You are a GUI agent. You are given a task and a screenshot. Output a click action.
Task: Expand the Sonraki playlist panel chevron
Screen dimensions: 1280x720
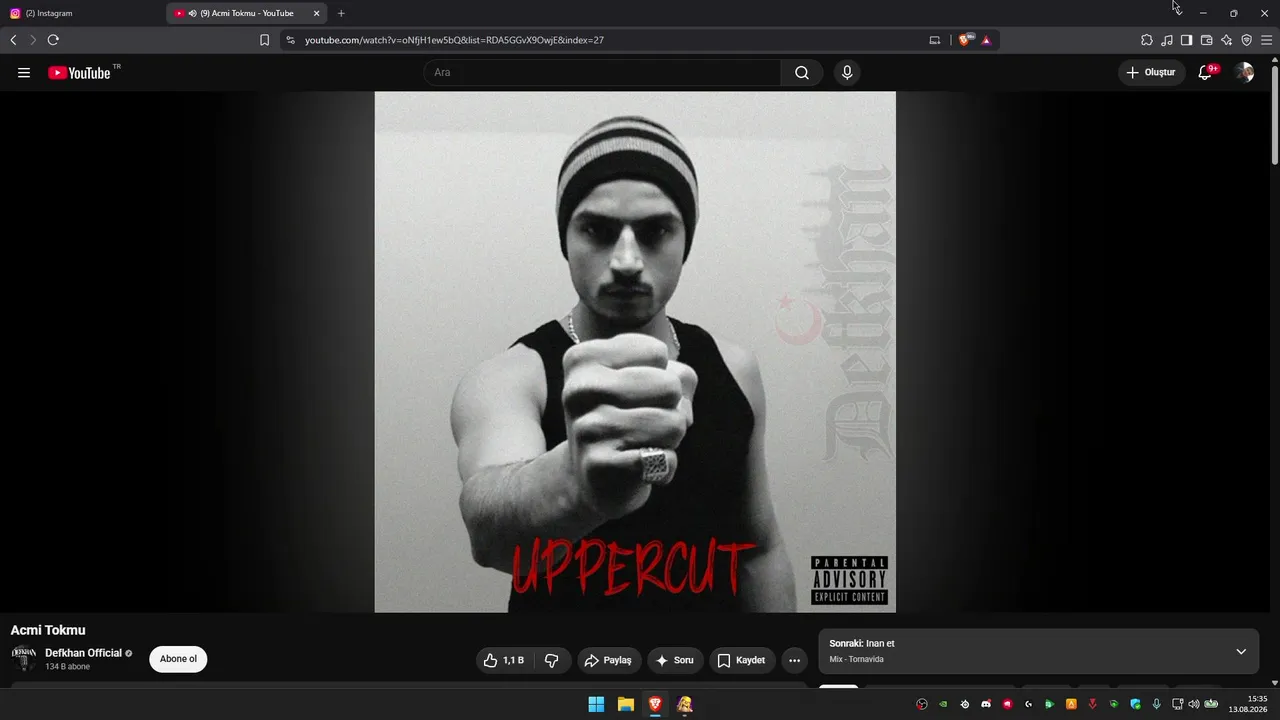pyautogui.click(x=1241, y=652)
